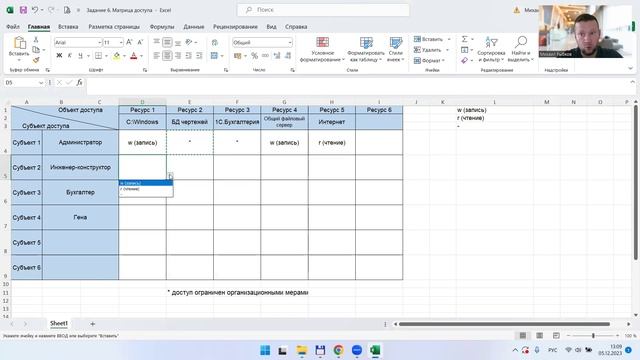Add a new sheet with the plus button
The height and width of the screenshot is (360, 640).
[x=93, y=324]
